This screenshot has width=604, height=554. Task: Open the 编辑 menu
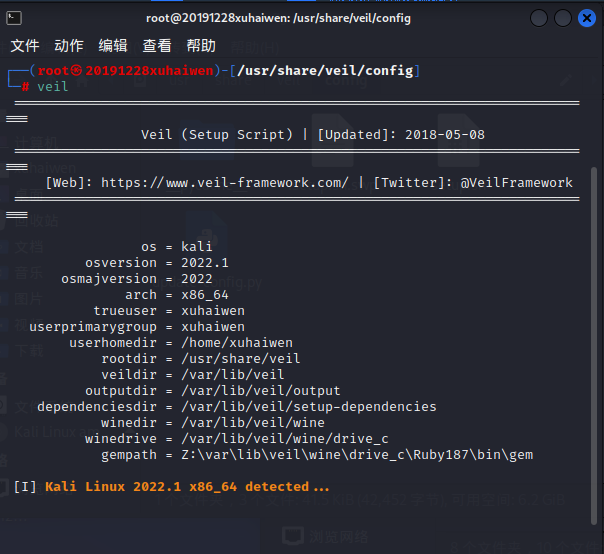coord(113,46)
